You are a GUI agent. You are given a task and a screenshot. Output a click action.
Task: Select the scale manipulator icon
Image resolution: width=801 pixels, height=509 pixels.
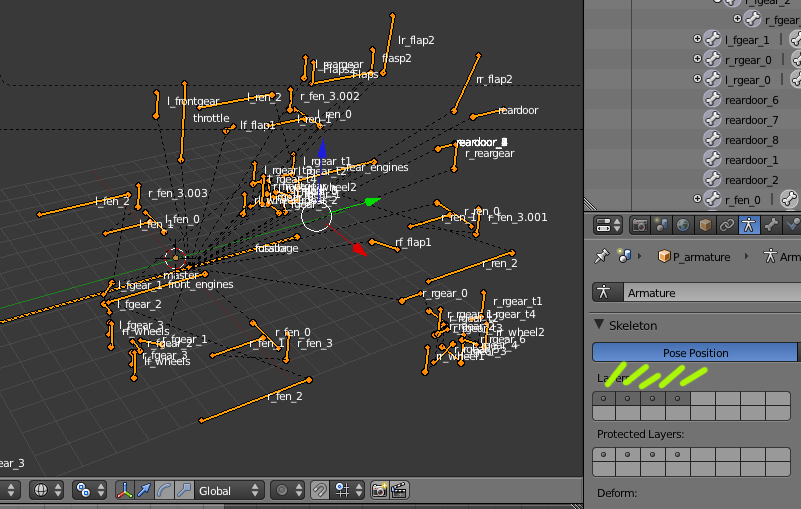coord(184,490)
